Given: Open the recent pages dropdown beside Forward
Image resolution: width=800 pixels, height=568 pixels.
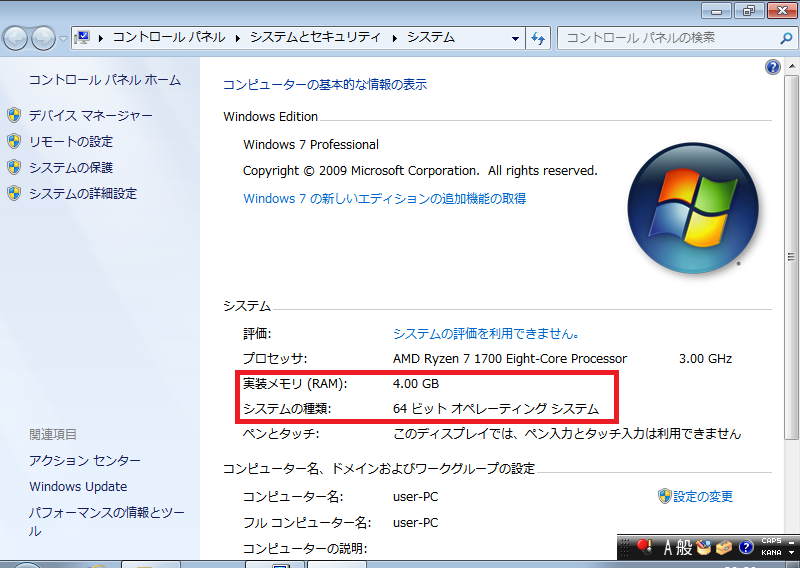Looking at the screenshot, I should click(63, 39).
